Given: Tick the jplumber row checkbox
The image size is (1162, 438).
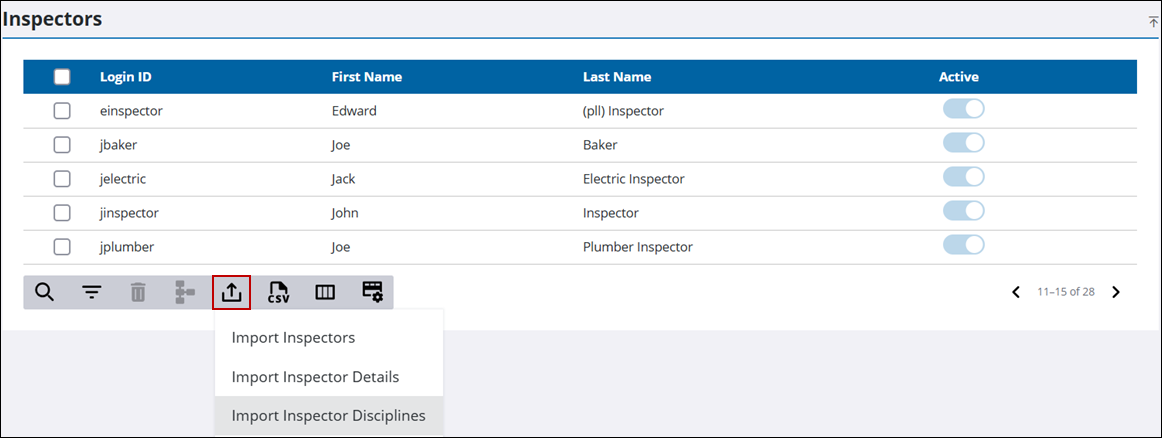Looking at the screenshot, I should [x=62, y=247].
